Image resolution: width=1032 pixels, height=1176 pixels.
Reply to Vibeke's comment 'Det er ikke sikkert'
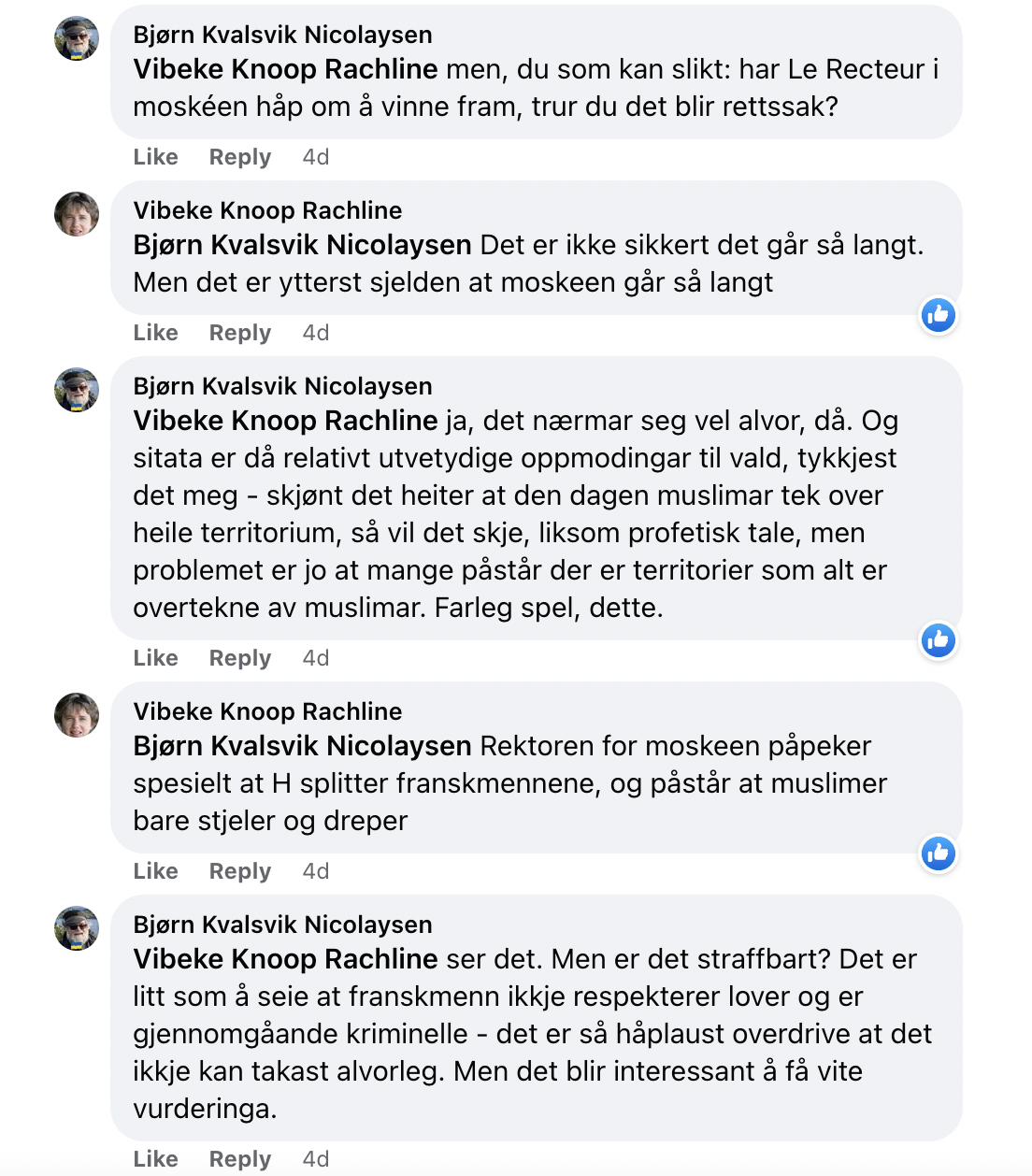[x=240, y=333]
